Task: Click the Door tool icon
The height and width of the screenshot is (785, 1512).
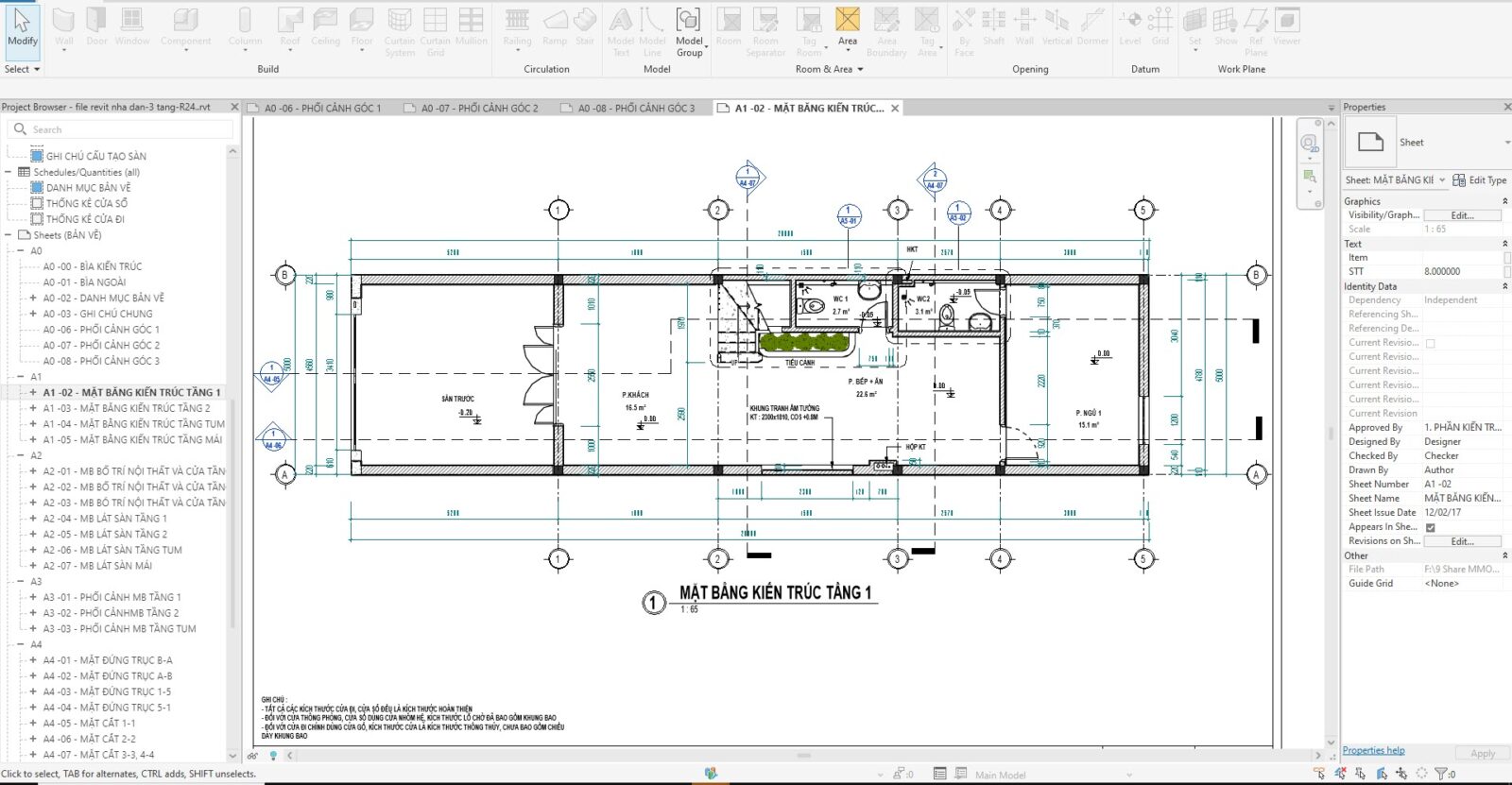Action: pyautogui.click(x=96, y=20)
